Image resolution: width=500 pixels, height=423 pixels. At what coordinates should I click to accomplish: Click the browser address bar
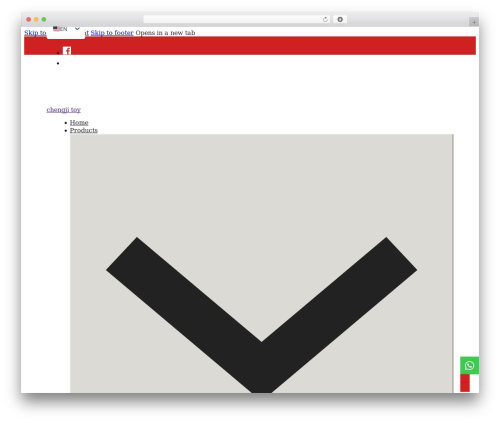(237, 20)
